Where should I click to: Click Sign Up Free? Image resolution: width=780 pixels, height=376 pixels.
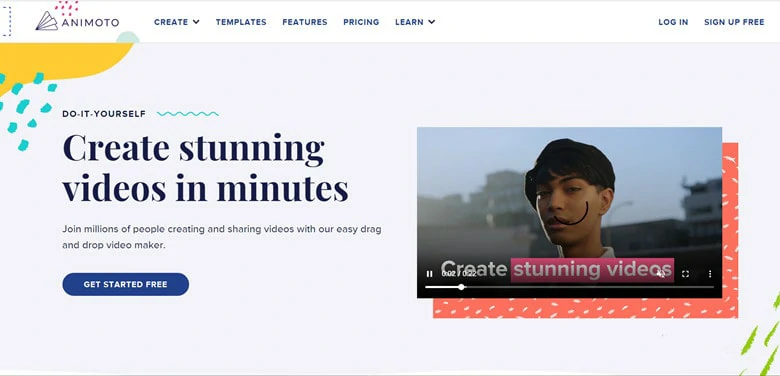(734, 22)
